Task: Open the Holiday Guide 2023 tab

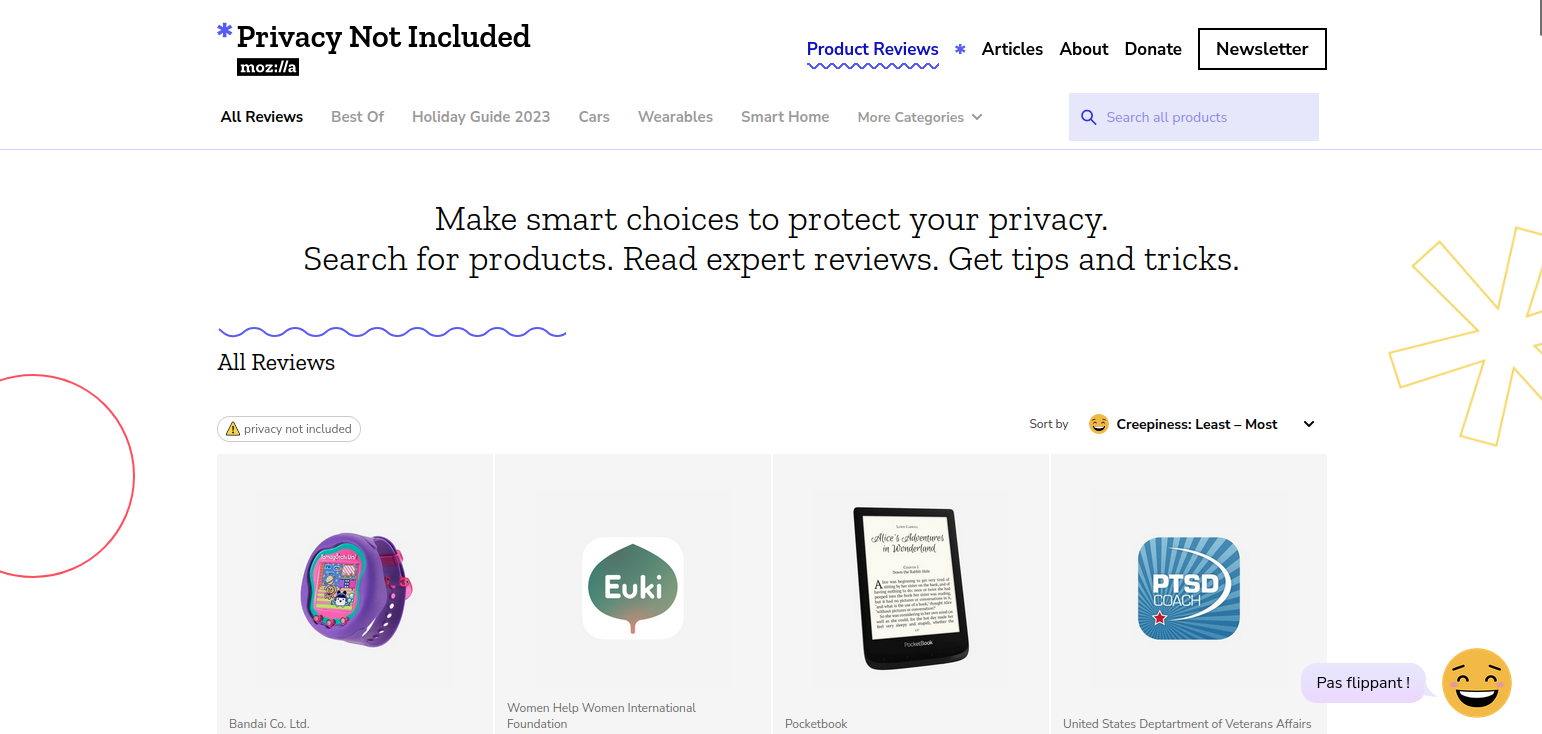Action: coord(481,117)
